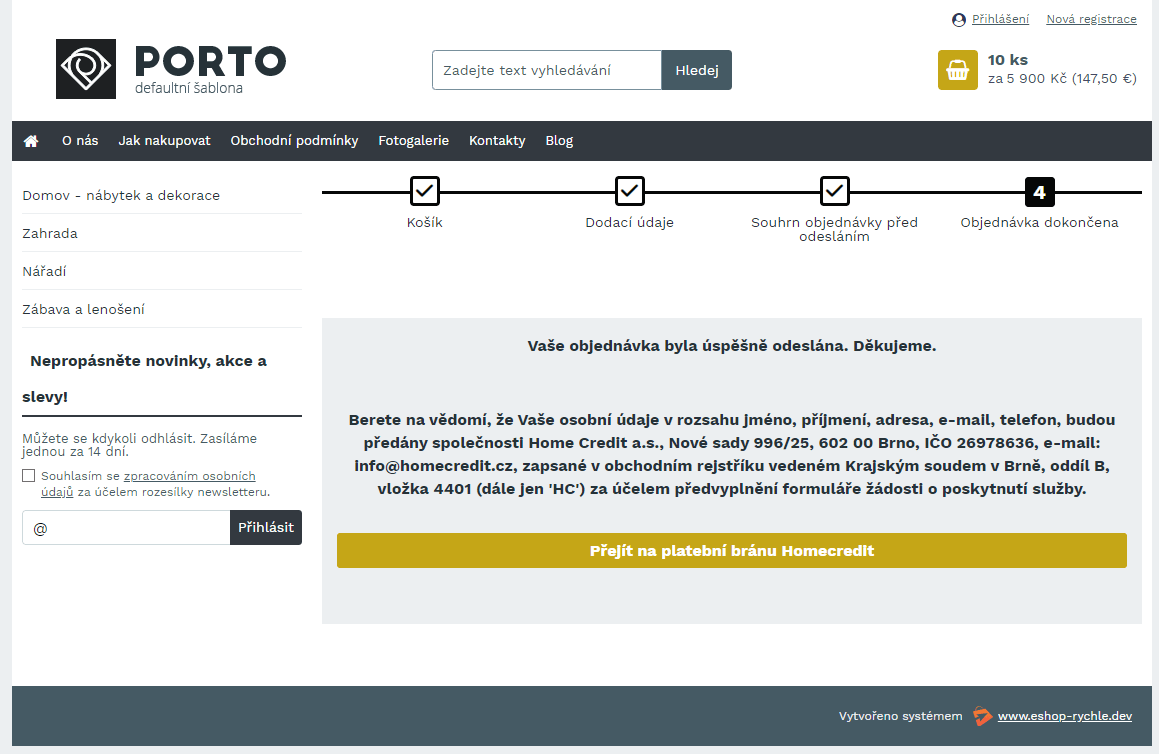
Task: Click the Objednávka dokončena label
Action: tap(1039, 223)
